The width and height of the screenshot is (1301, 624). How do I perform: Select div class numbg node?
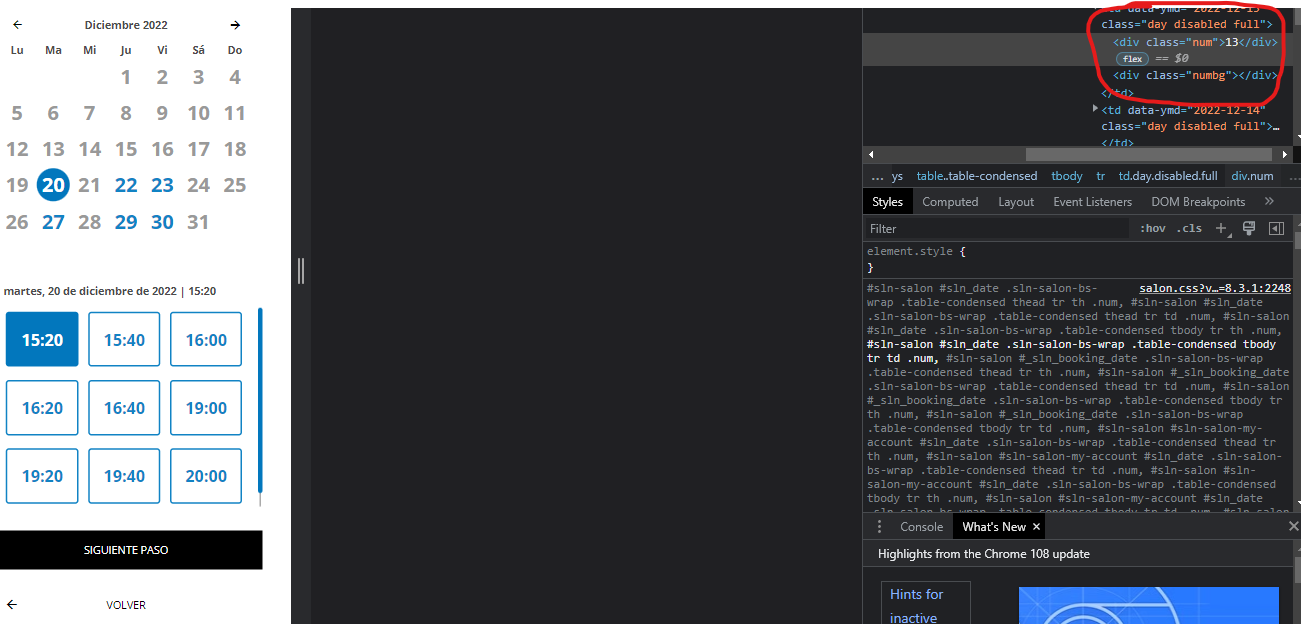coord(1195,75)
